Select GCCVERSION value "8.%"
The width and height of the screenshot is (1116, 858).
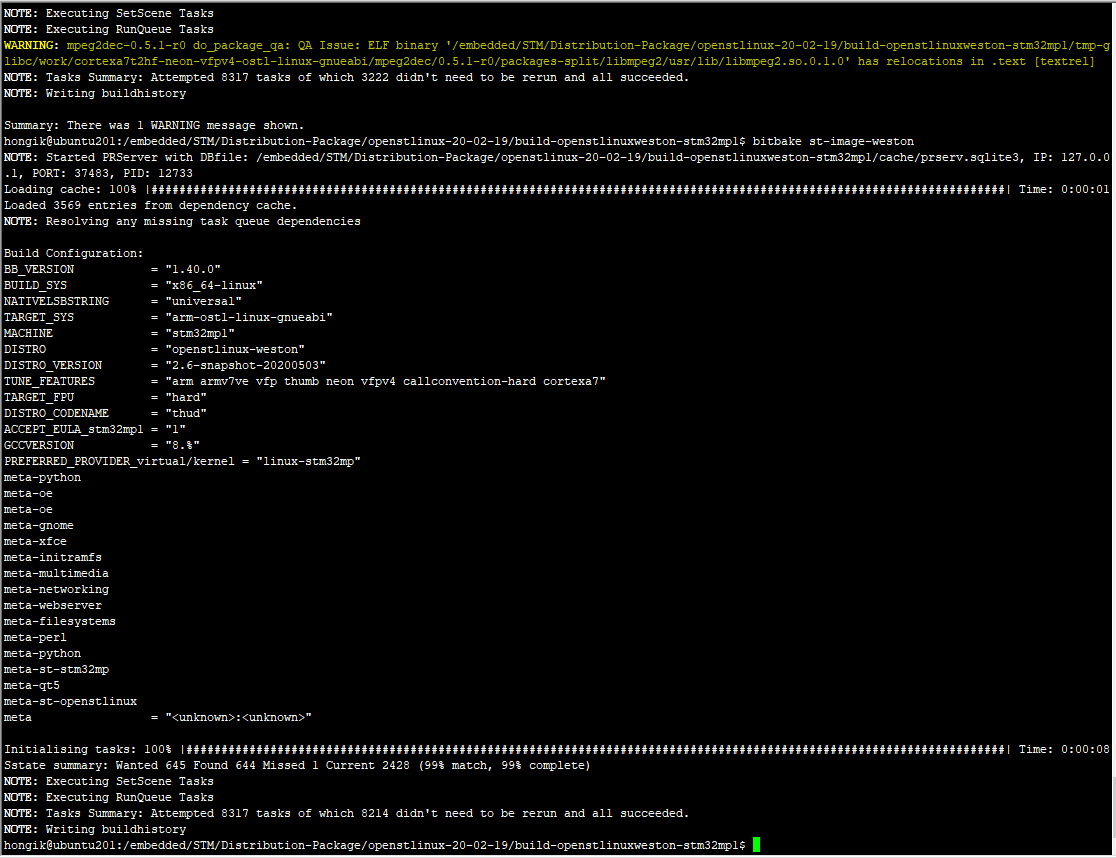182,445
